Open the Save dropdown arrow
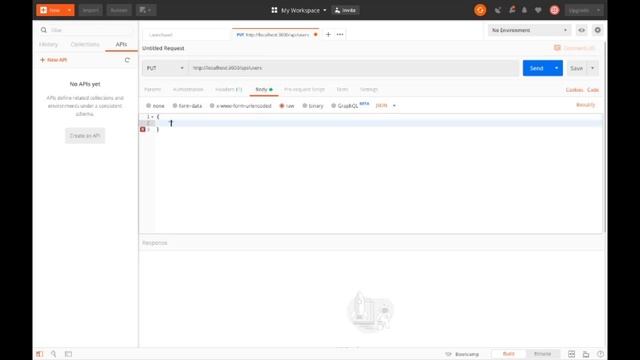The image size is (640, 360). pos(593,68)
